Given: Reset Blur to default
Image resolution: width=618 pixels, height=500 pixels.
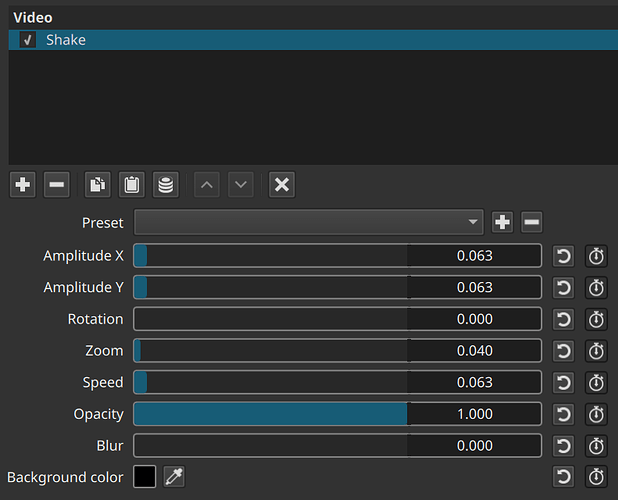Looking at the screenshot, I should [x=564, y=446].
